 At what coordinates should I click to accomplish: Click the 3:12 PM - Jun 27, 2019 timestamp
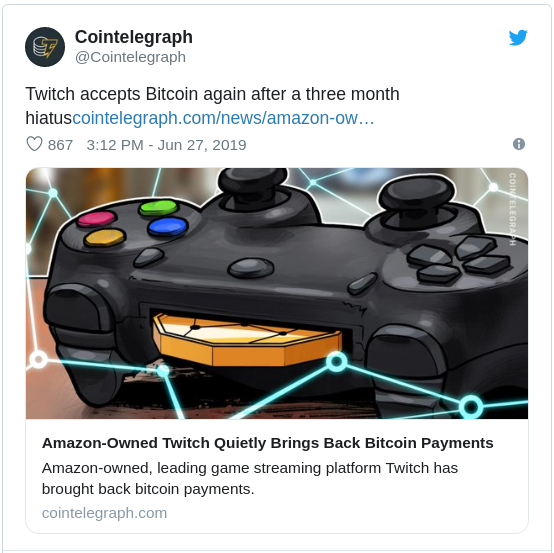point(166,145)
